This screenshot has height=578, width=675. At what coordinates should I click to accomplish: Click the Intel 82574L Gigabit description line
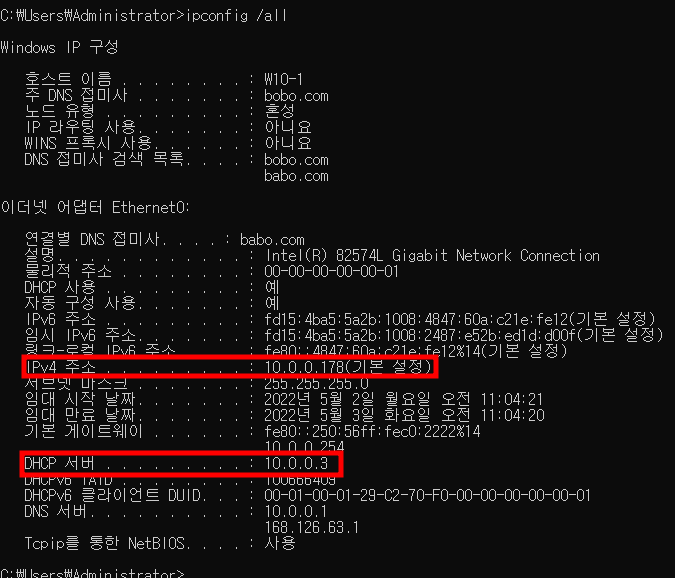coord(433,256)
